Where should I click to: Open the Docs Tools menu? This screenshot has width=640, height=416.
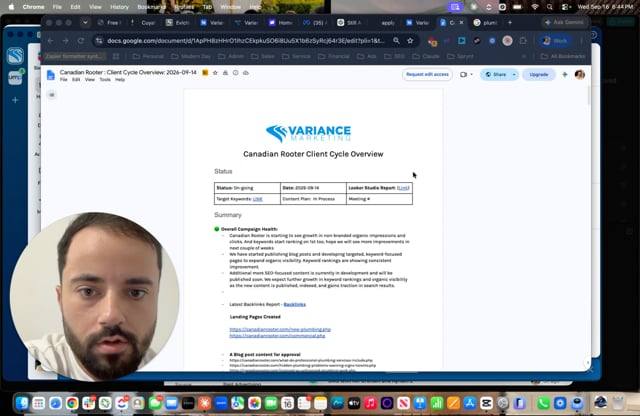click(105, 80)
